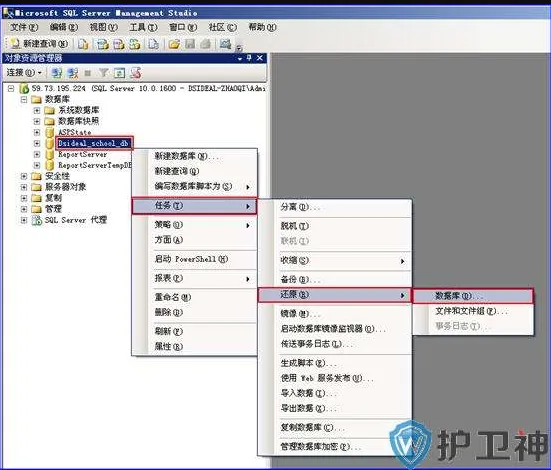Click the stop square icon in Object Explorer
The width and height of the screenshot is (551, 470).
(88, 73)
